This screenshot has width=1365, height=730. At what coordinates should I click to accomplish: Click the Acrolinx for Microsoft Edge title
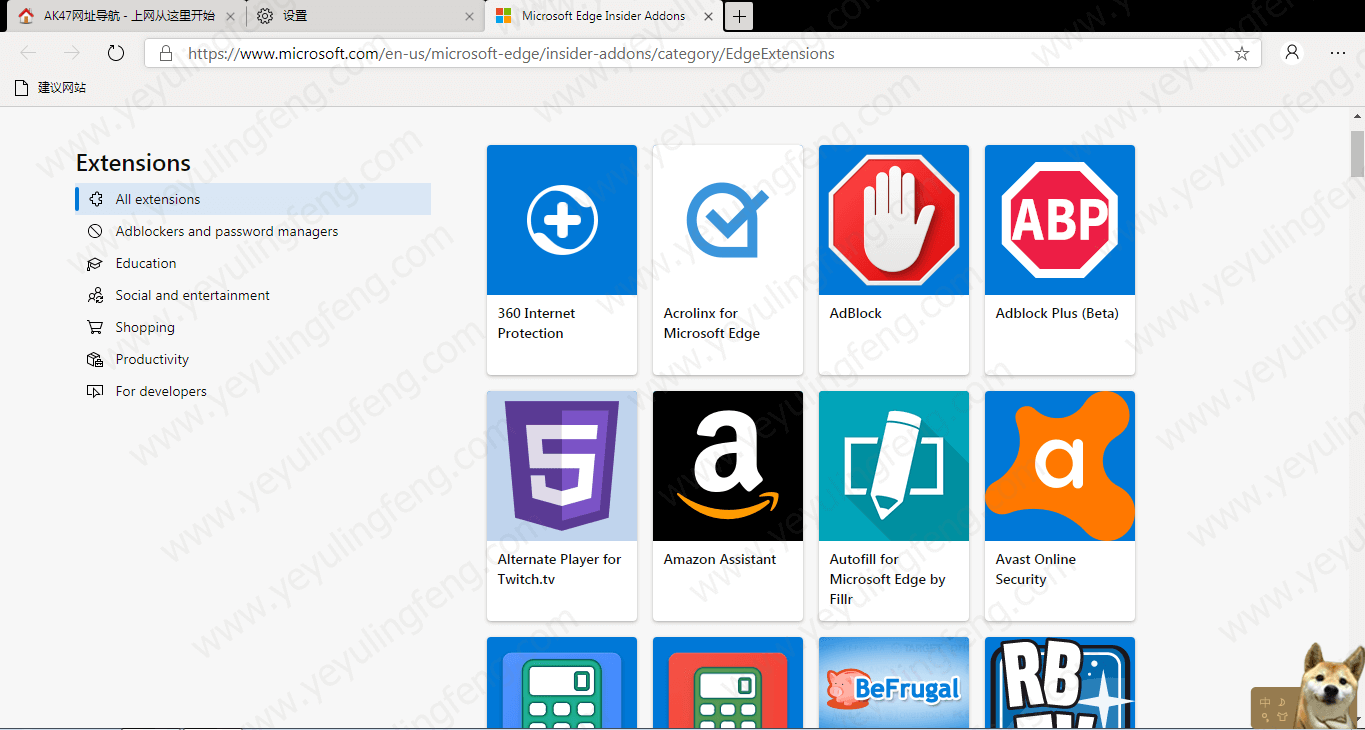click(712, 323)
